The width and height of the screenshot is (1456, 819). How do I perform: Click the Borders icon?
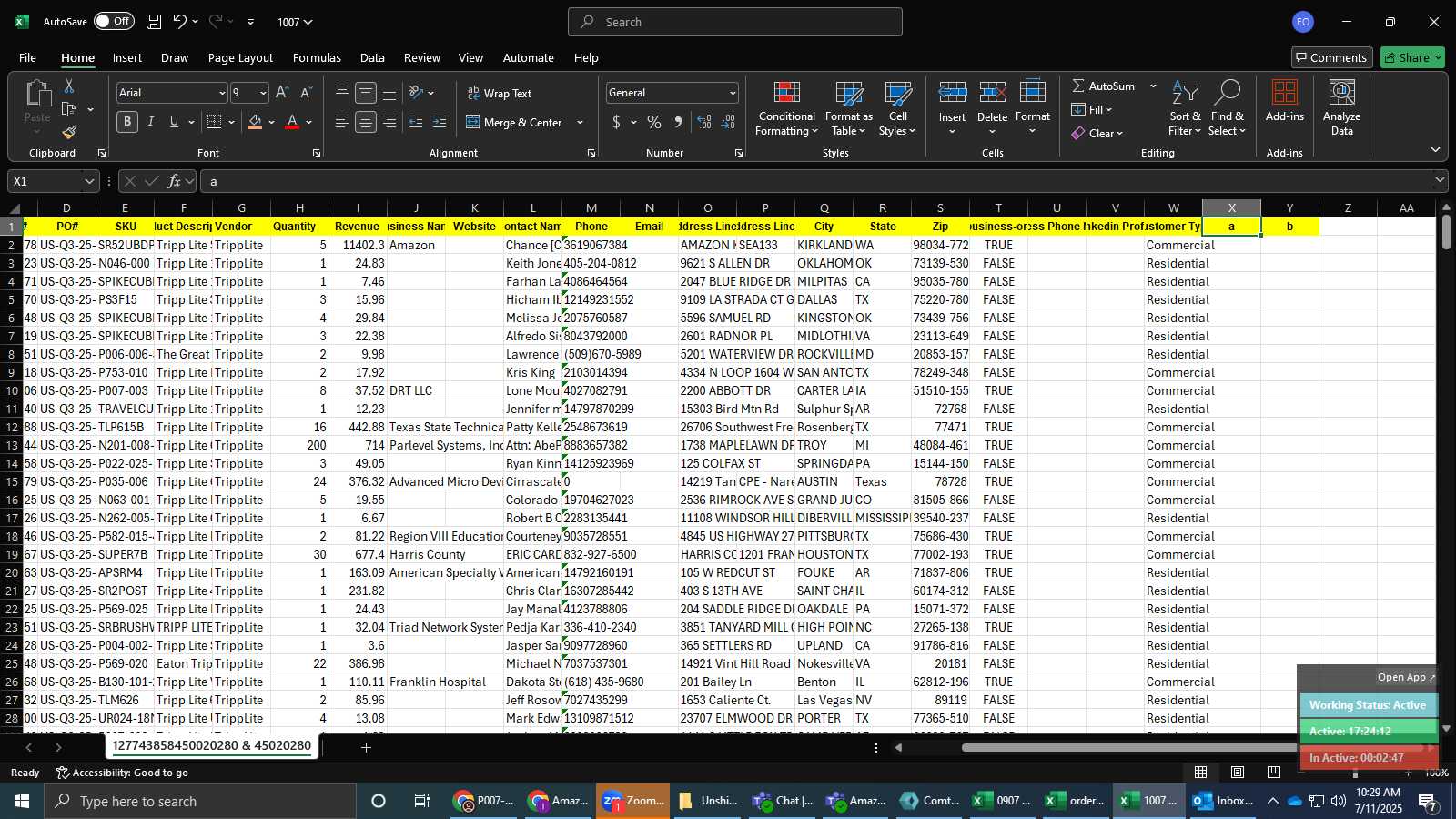[x=215, y=122]
